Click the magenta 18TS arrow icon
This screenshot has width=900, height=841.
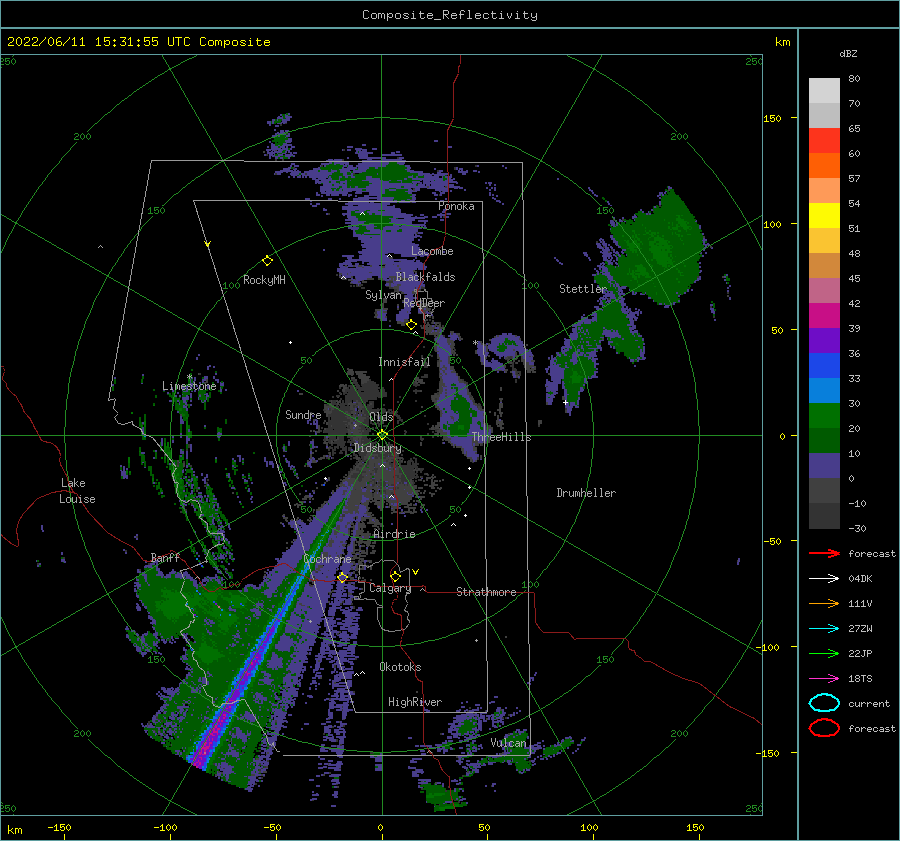(x=824, y=679)
